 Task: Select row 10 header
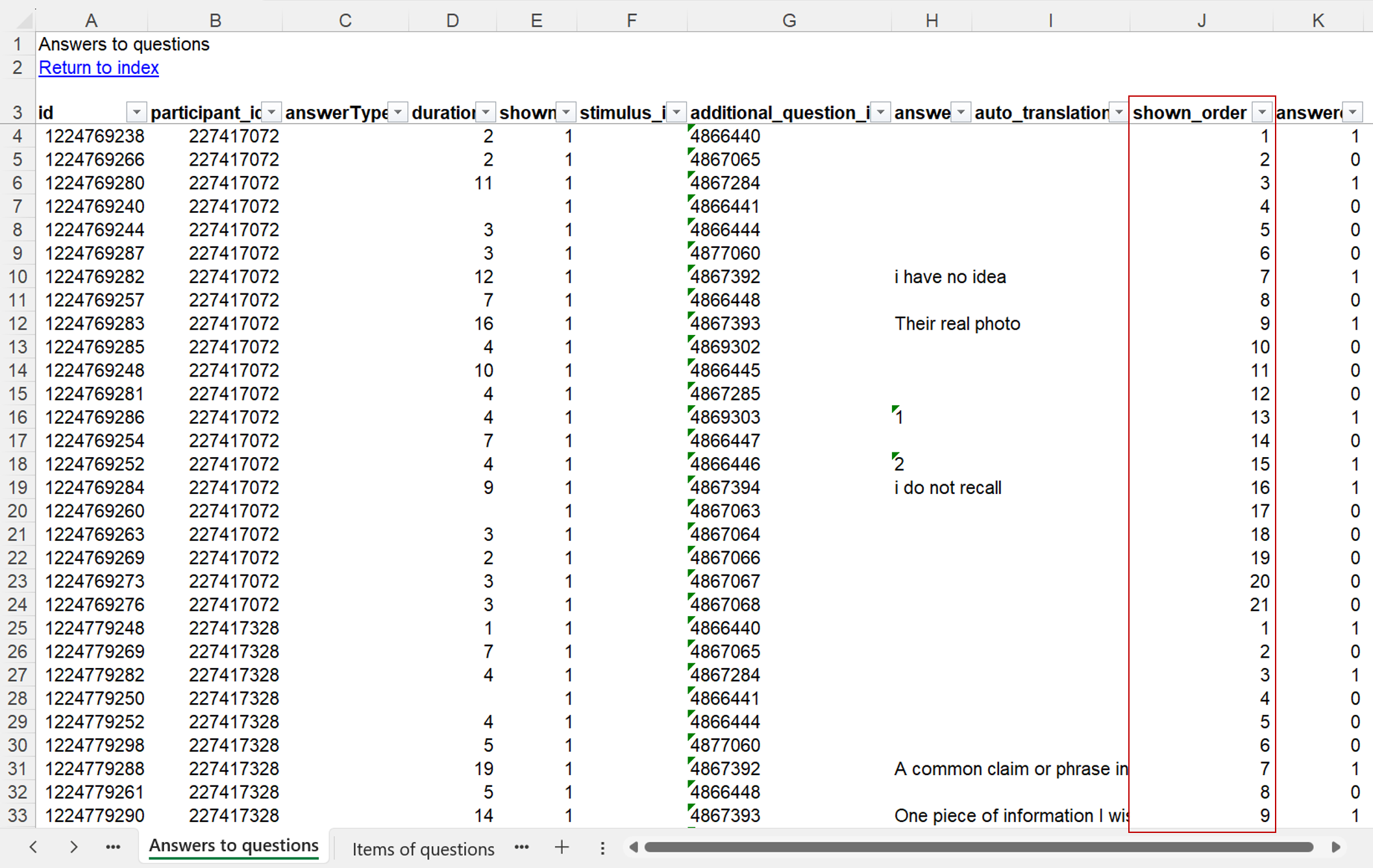(x=18, y=277)
